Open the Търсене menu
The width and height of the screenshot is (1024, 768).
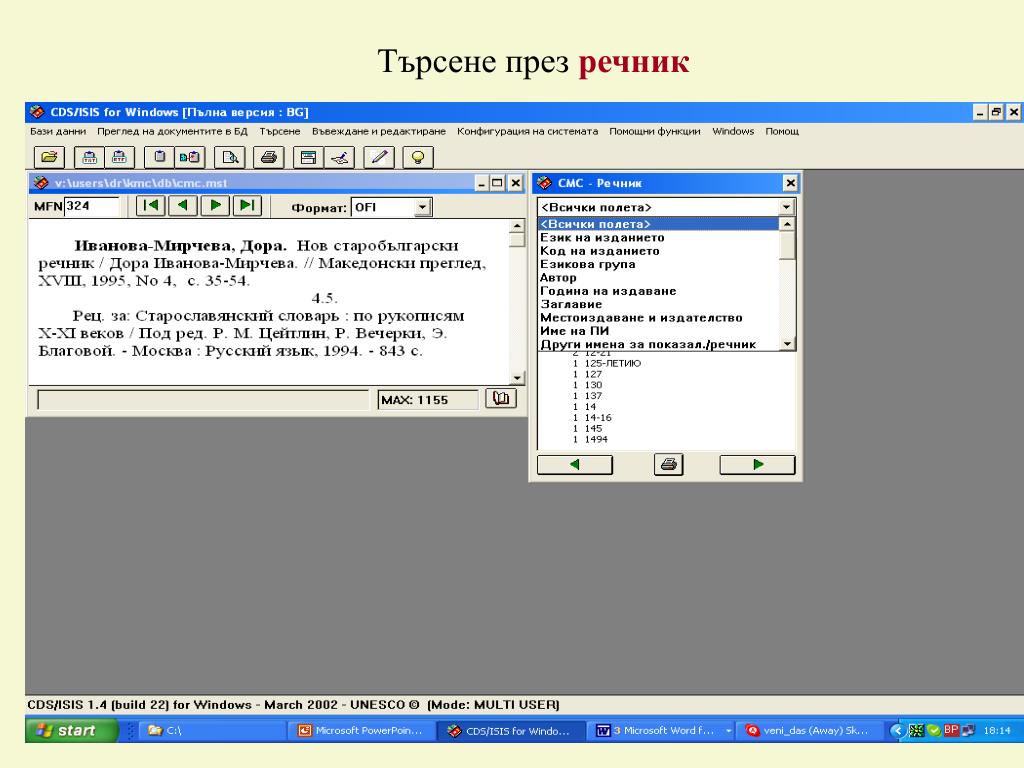[x=280, y=131]
